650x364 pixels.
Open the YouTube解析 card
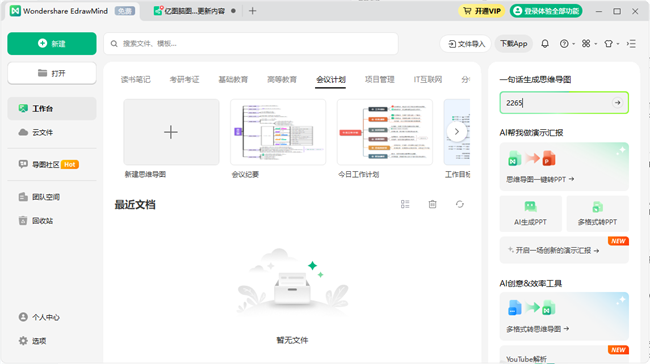pos(564,355)
